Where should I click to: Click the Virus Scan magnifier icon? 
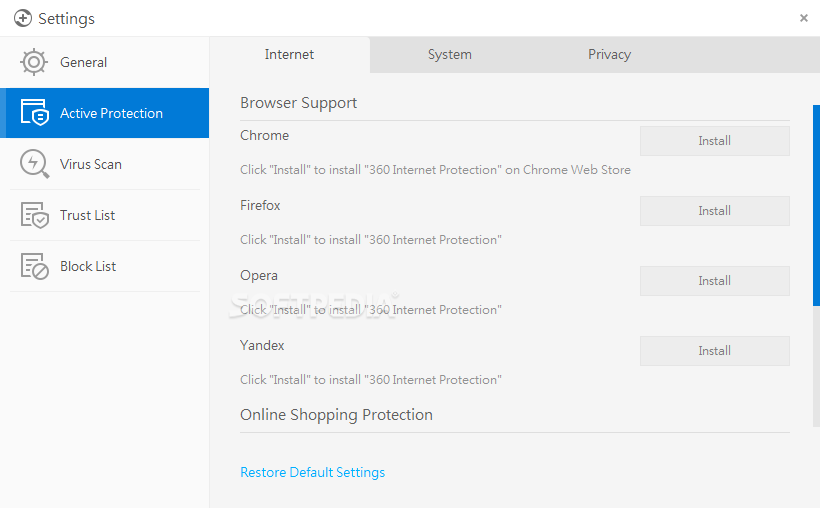[34, 164]
